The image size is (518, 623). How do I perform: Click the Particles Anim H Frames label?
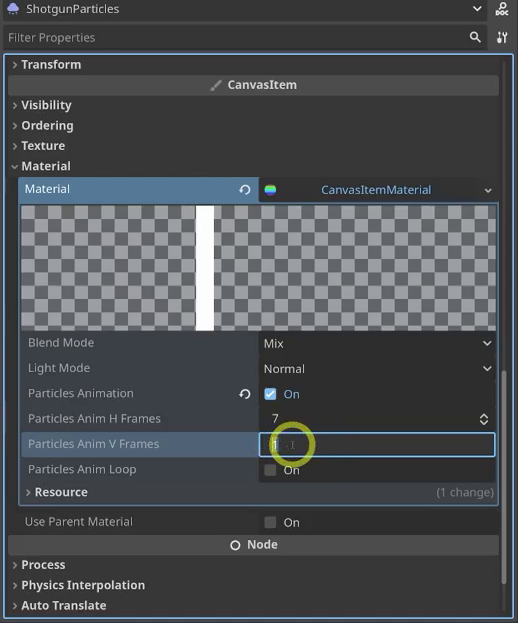coord(94,419)
